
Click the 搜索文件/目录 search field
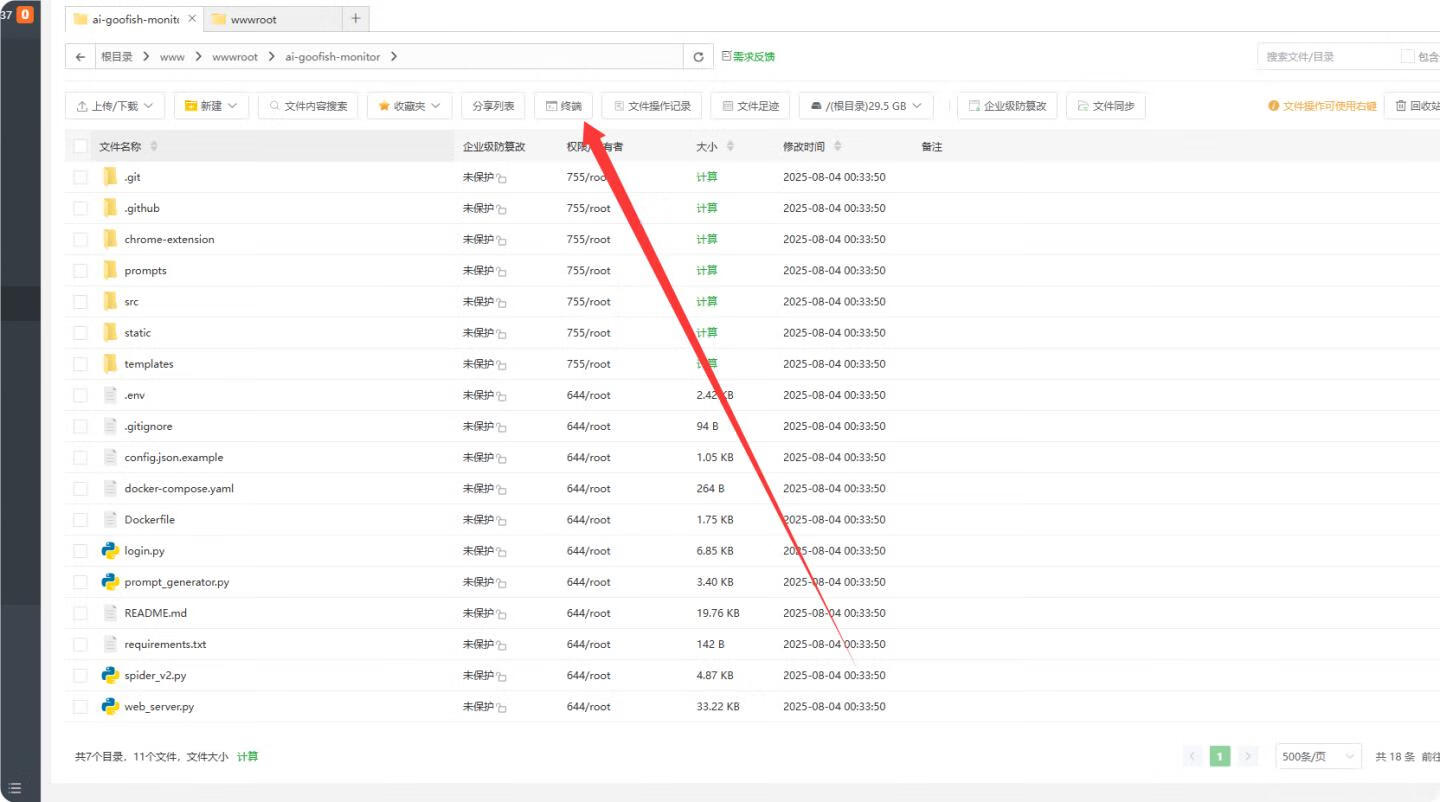[x=1325, y=57]
